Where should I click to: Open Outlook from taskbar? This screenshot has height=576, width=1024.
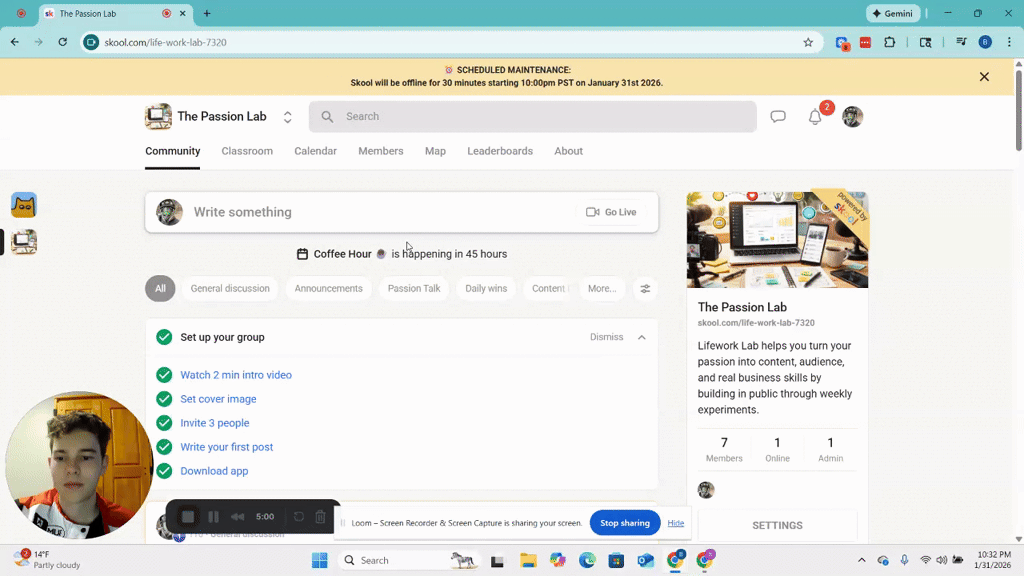point(646,560)
